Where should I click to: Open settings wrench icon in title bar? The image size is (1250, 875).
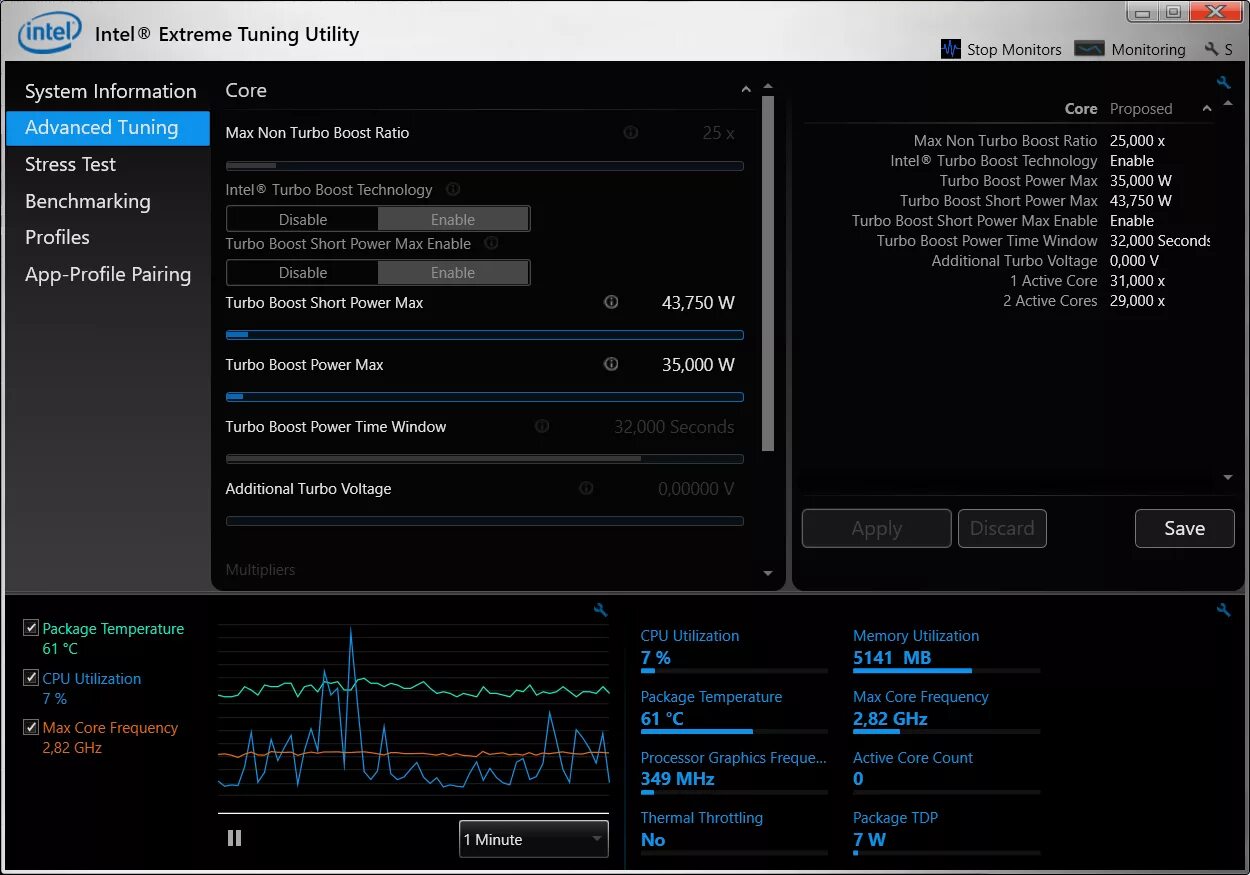click(x=1211, y=49)
